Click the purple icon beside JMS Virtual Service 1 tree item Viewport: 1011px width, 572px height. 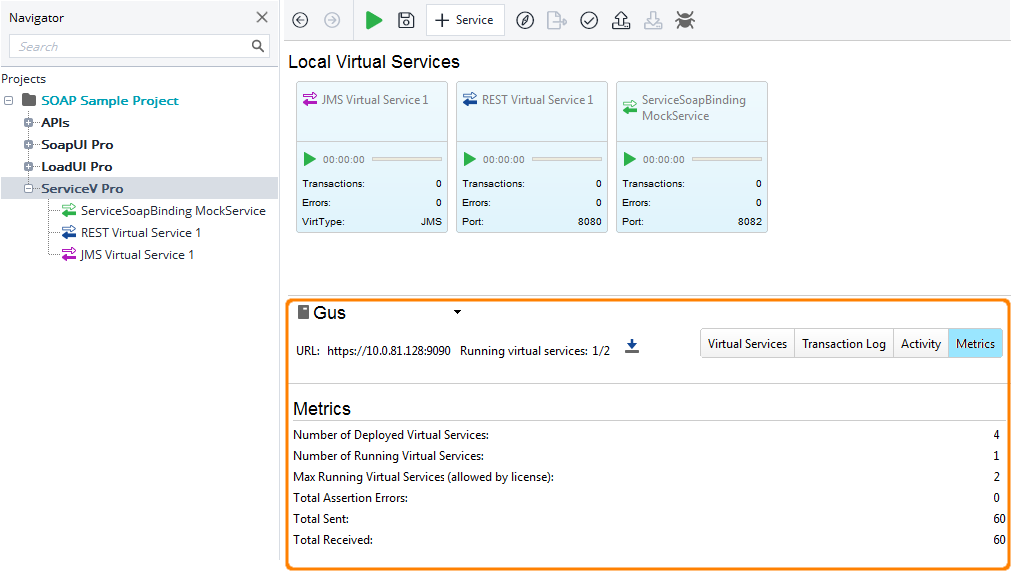point(69,254)
